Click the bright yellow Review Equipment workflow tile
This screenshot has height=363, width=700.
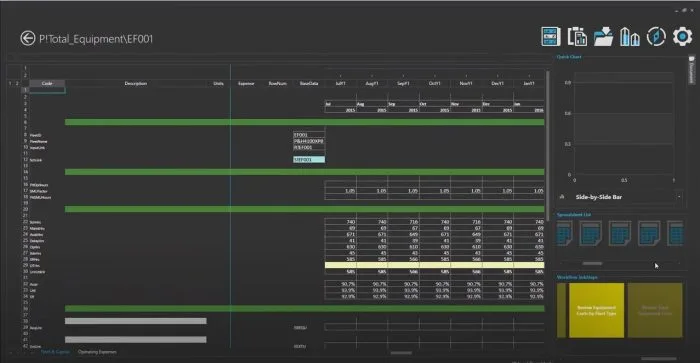tap(596, 310)
